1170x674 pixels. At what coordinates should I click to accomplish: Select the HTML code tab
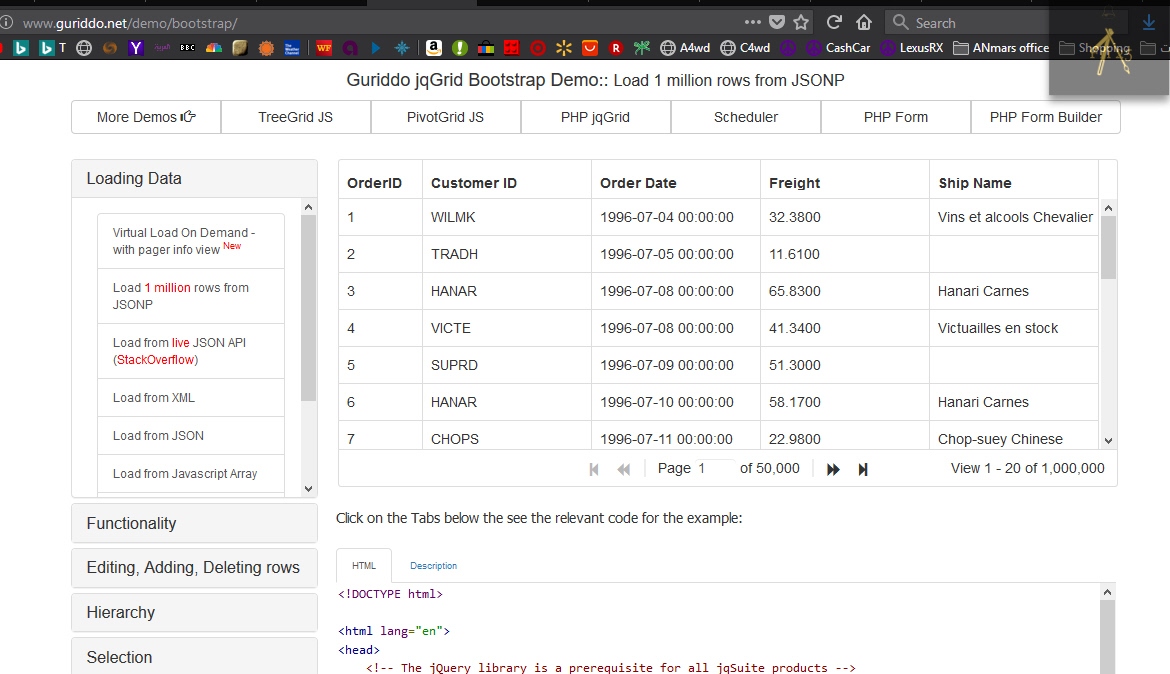coord(364,566)
